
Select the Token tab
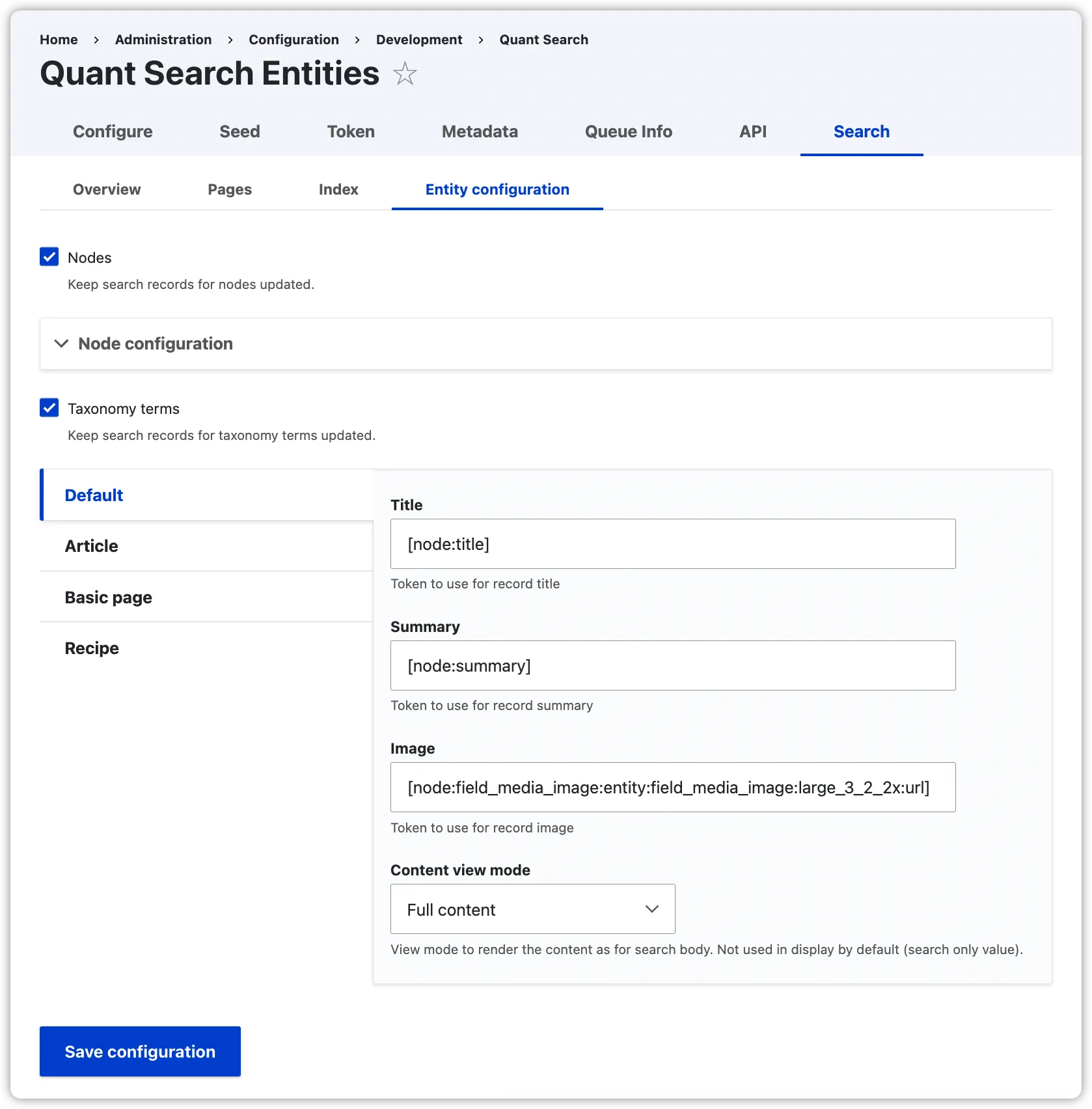pyautogui.click(x=351, y=131)
